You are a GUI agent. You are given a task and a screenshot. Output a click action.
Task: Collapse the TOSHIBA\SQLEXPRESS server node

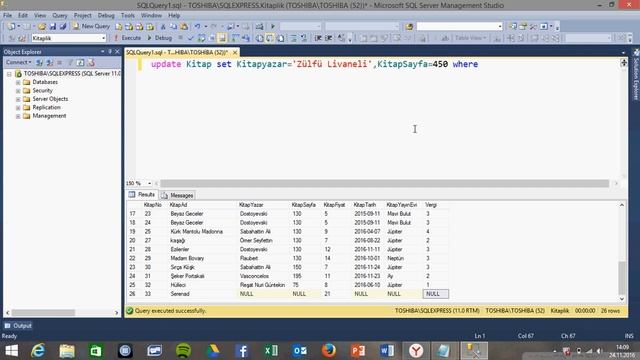click(x=9, y=74)
